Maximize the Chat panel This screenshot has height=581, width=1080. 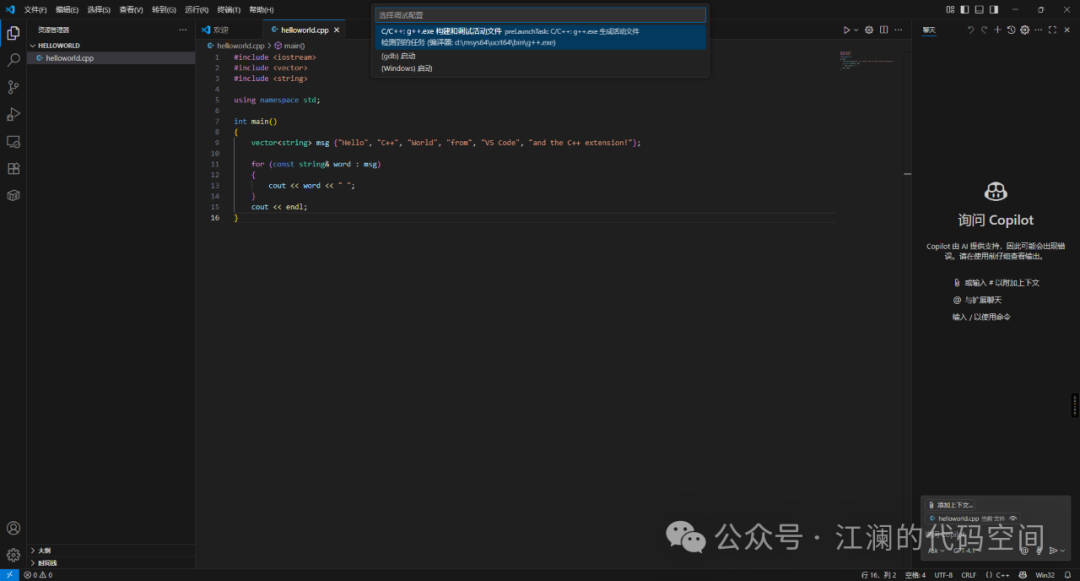coord(1052,30)
